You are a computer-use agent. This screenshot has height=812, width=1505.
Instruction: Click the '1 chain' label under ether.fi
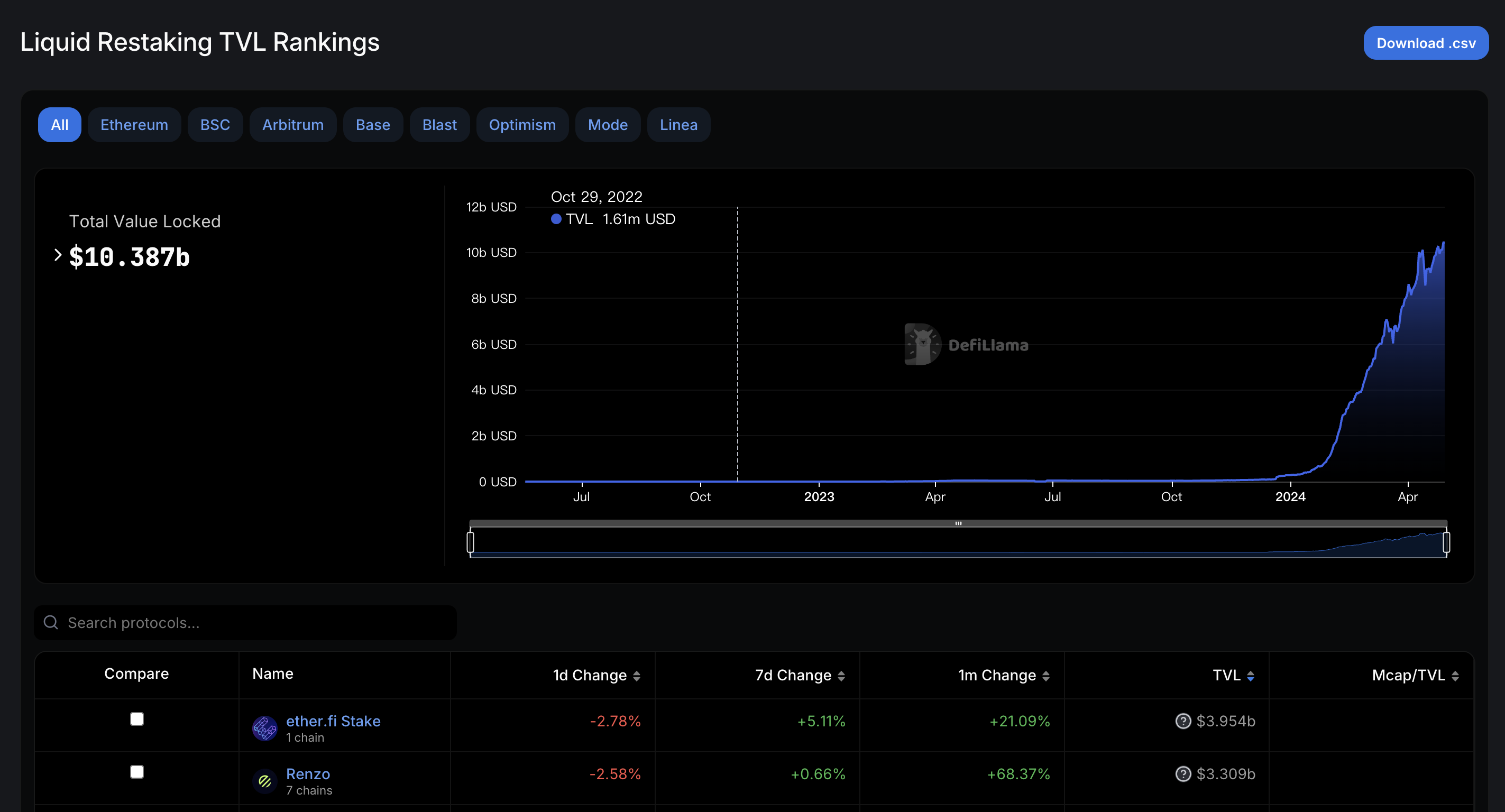[x=305, y=738]
